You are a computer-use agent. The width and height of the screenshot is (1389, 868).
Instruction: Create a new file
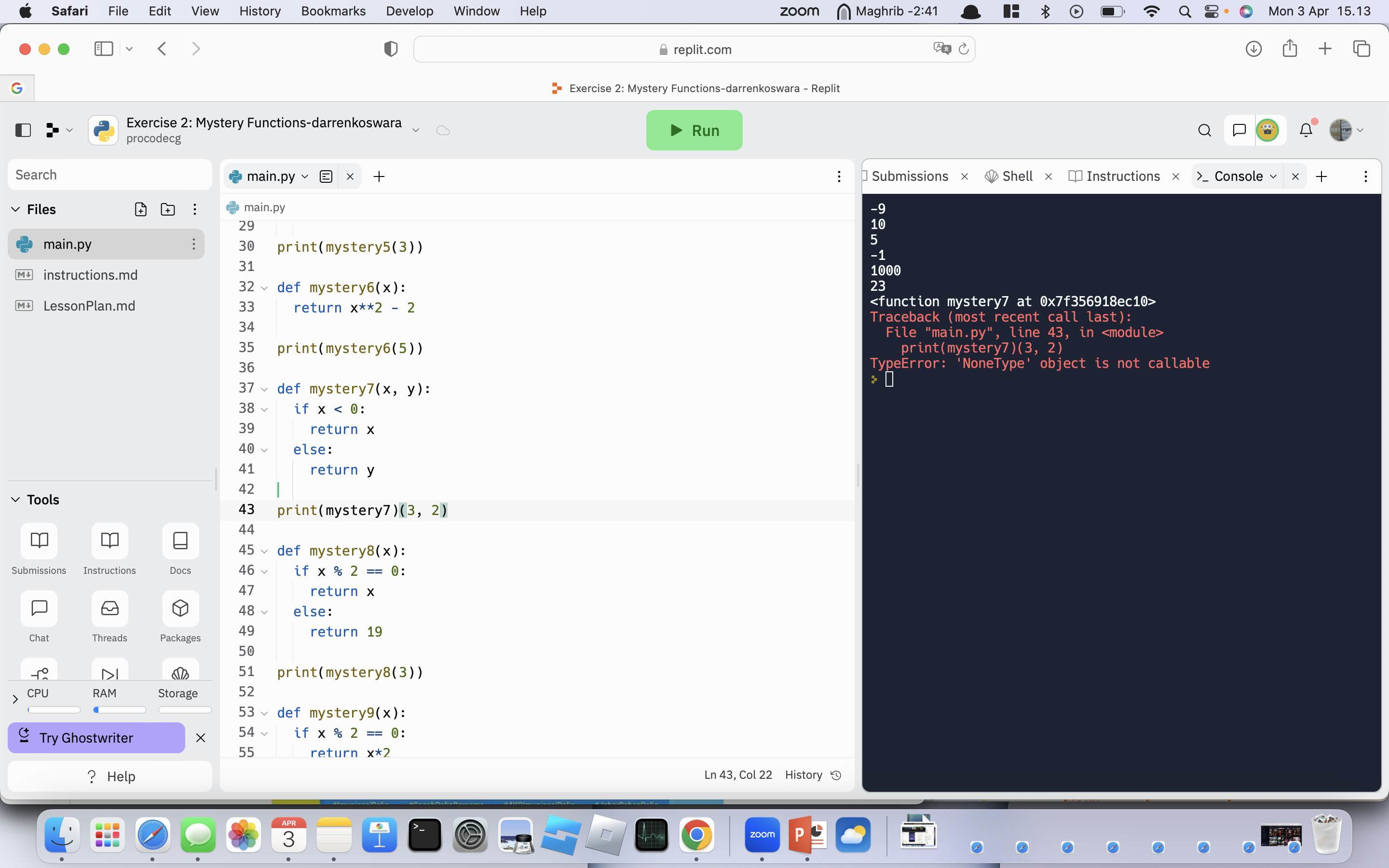click(x=141, y=210)
